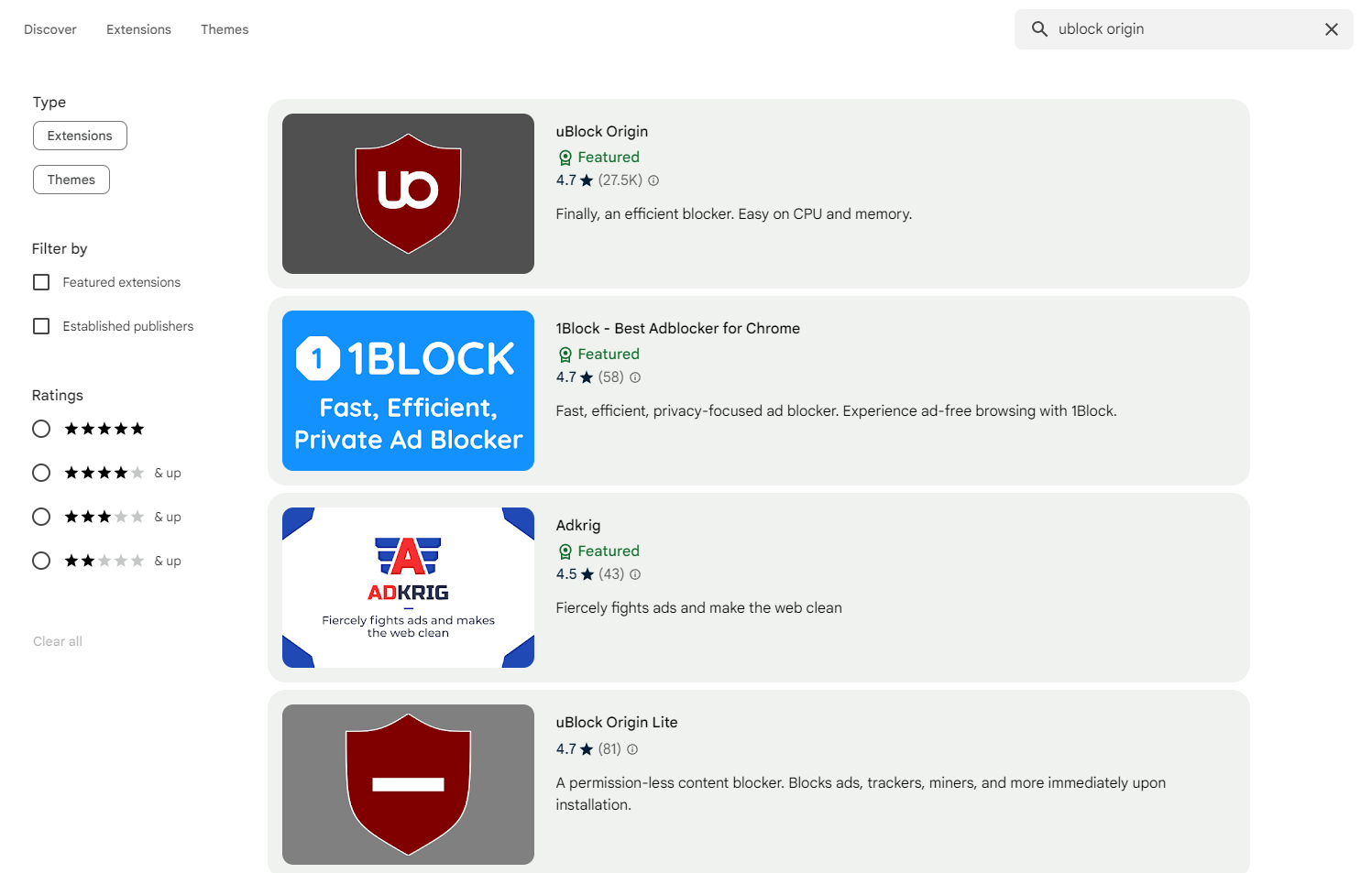Click the info icon beside uBlock Origin Lite rating
This screenshot has height=873, width=1372.
pos(632,749)
